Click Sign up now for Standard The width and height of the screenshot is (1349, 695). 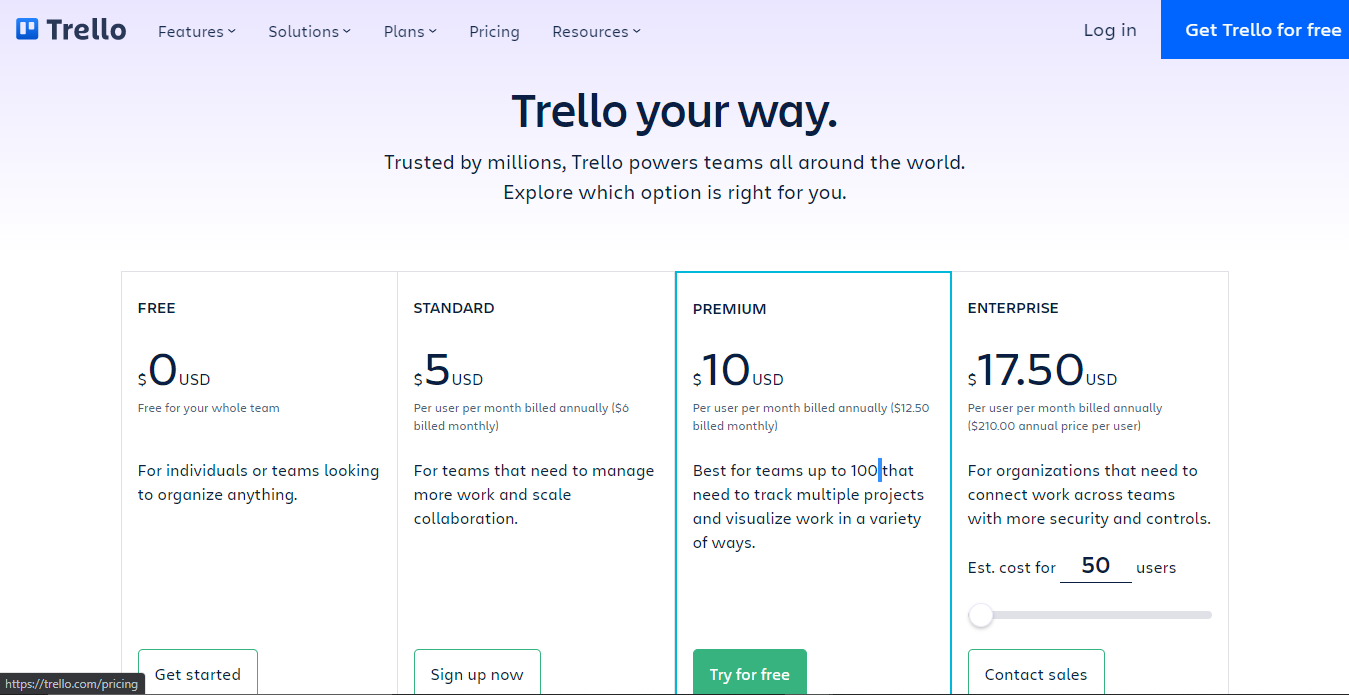pyautogui.click(x=477, y=673)
